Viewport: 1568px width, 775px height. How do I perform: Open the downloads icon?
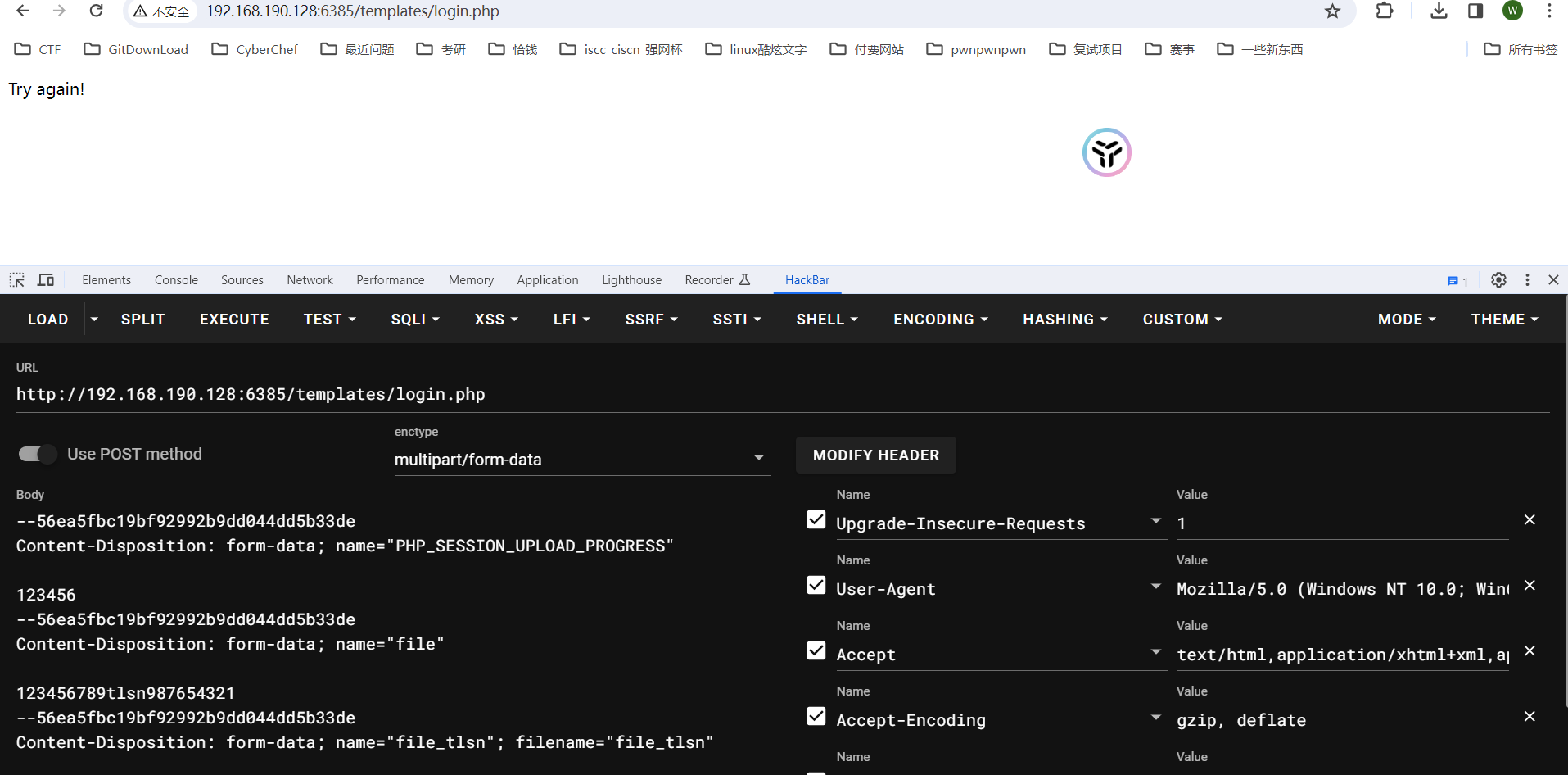pyautogui.click(x=1439, y=11)
